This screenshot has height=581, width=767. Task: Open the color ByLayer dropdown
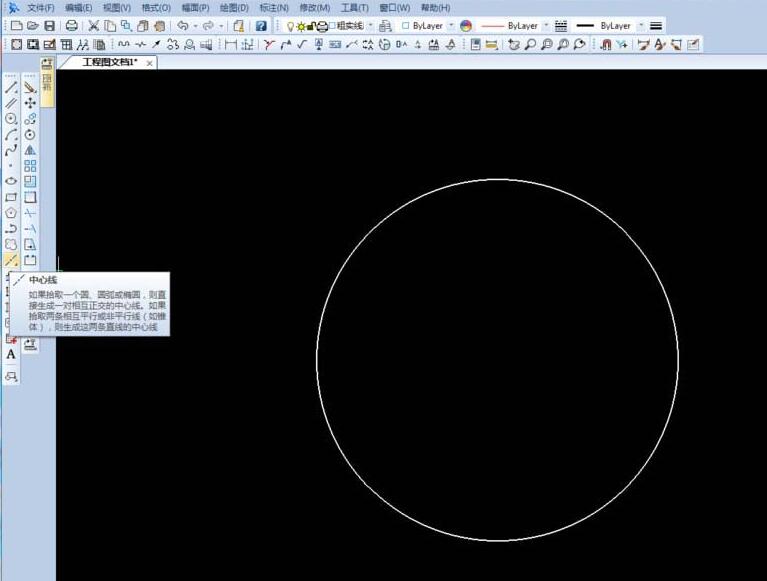pos(451,25)
